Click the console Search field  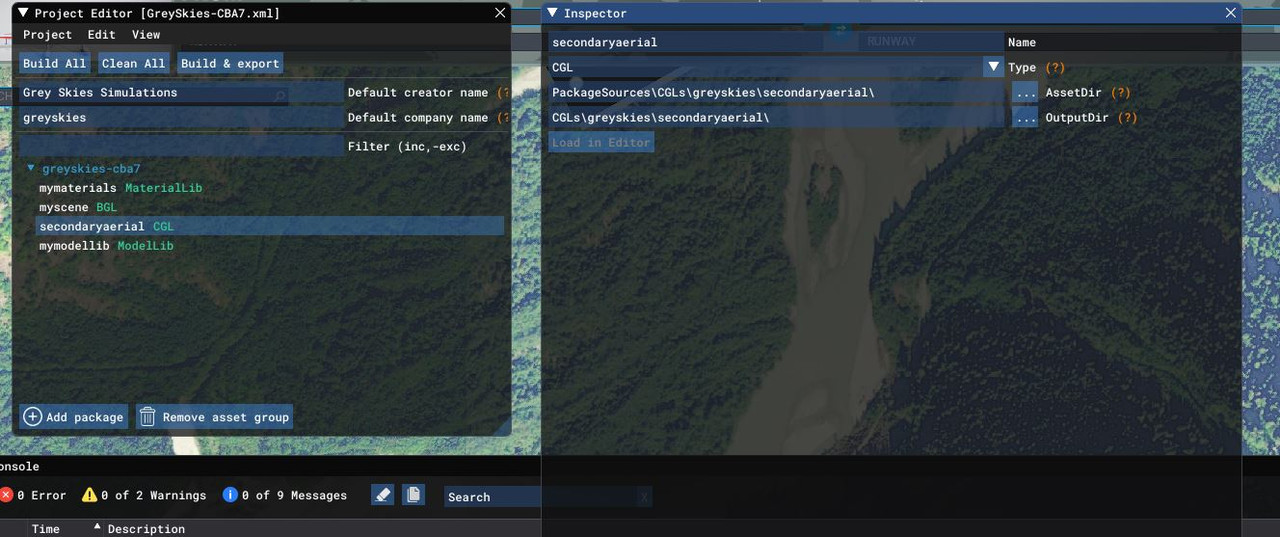540,497
